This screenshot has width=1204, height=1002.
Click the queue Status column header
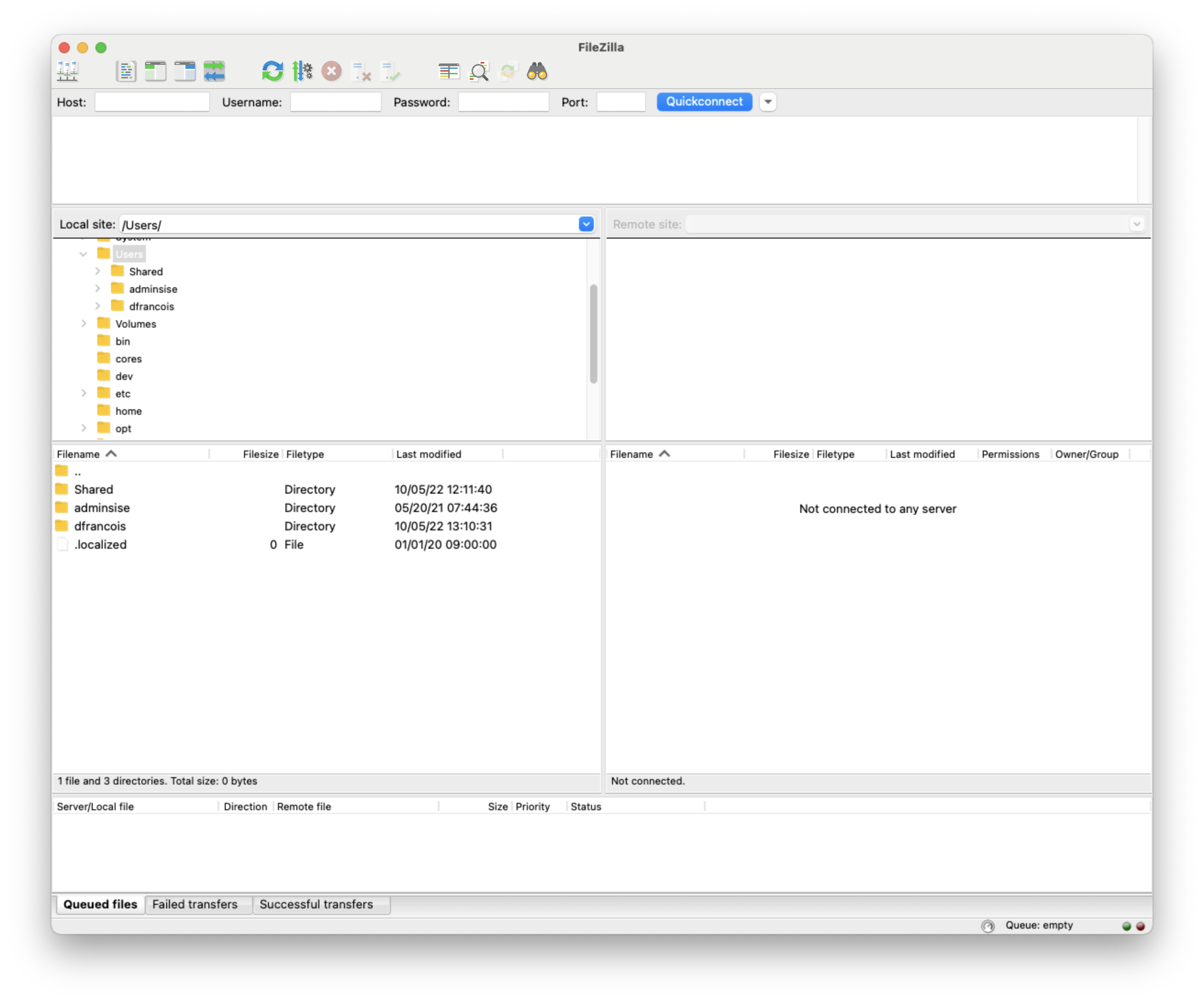point(636,806)
